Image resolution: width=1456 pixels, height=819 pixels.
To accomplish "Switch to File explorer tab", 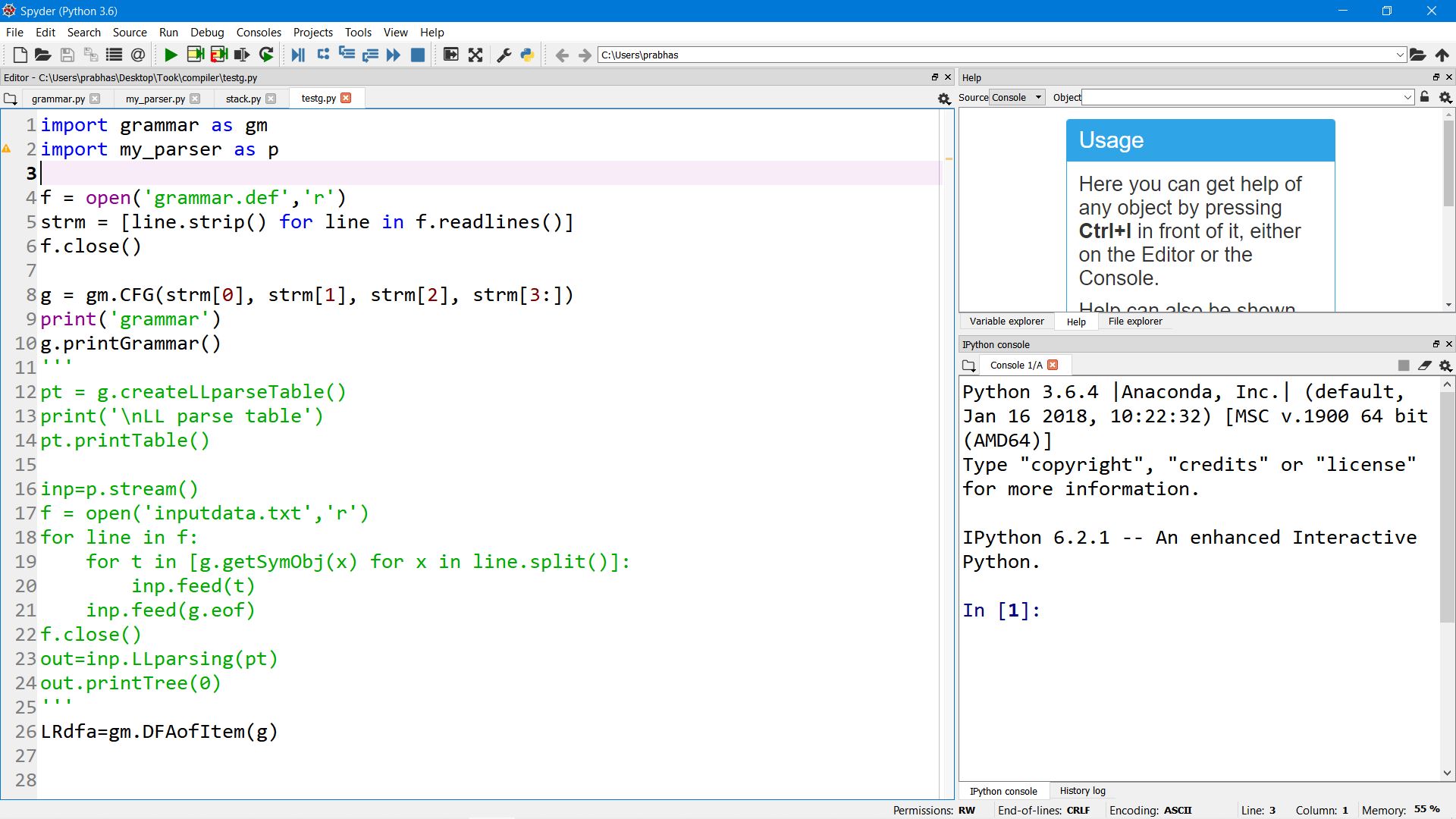I will (x=1135, y=322).
